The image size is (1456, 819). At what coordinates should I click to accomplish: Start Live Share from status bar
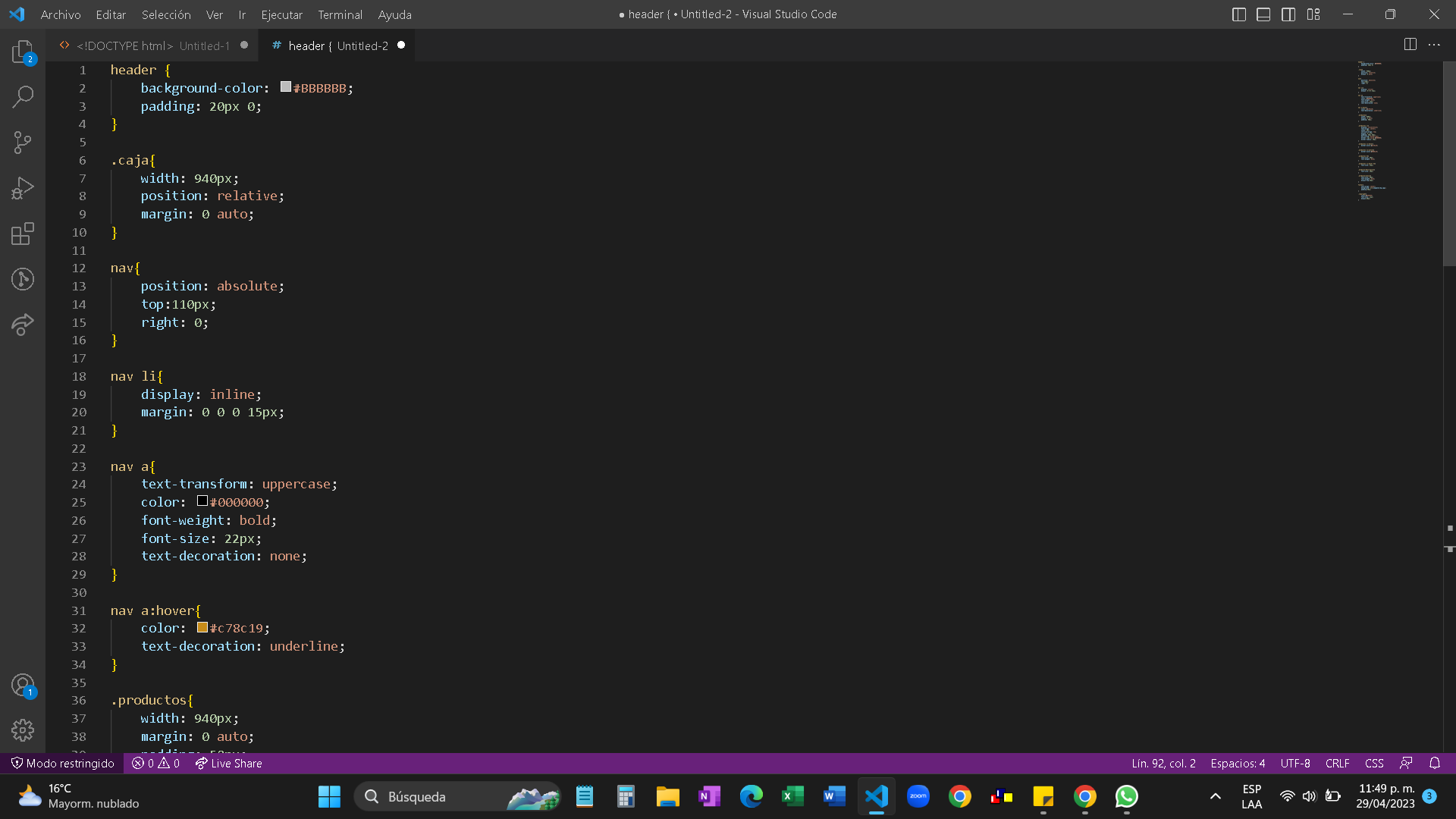[228, 763]
